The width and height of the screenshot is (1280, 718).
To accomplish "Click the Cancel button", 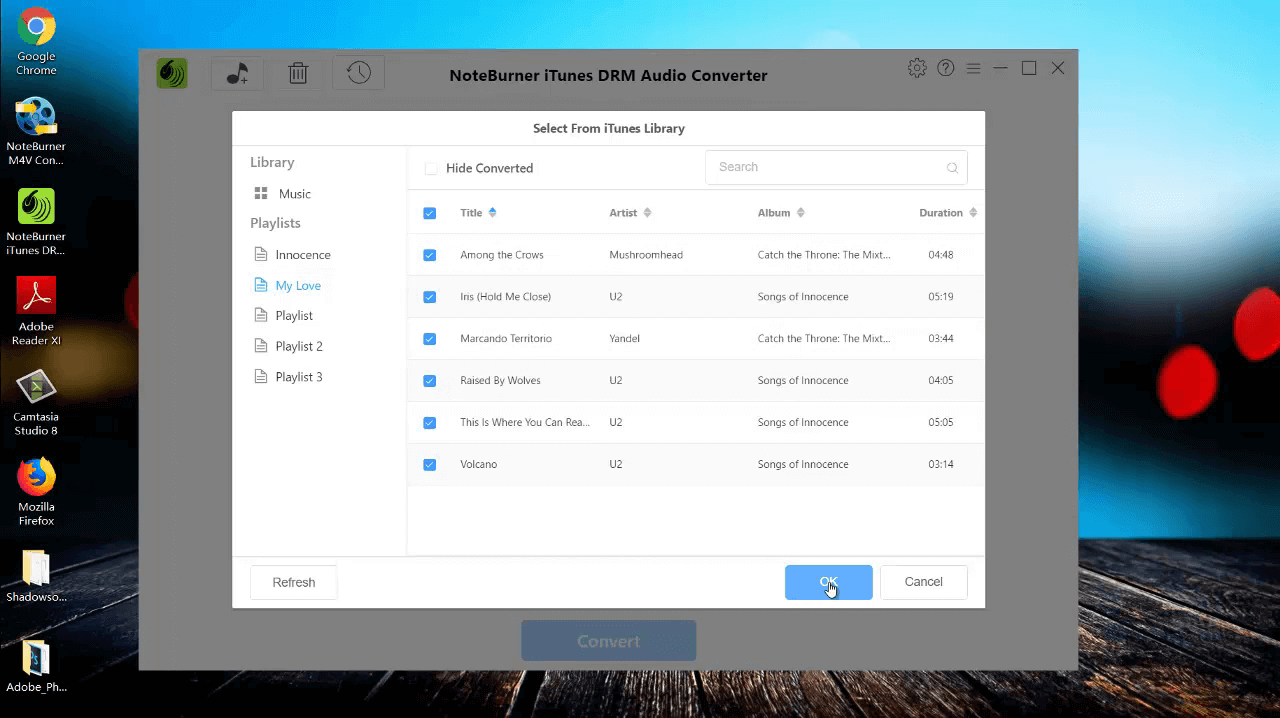I will click(x=923, y=582).
